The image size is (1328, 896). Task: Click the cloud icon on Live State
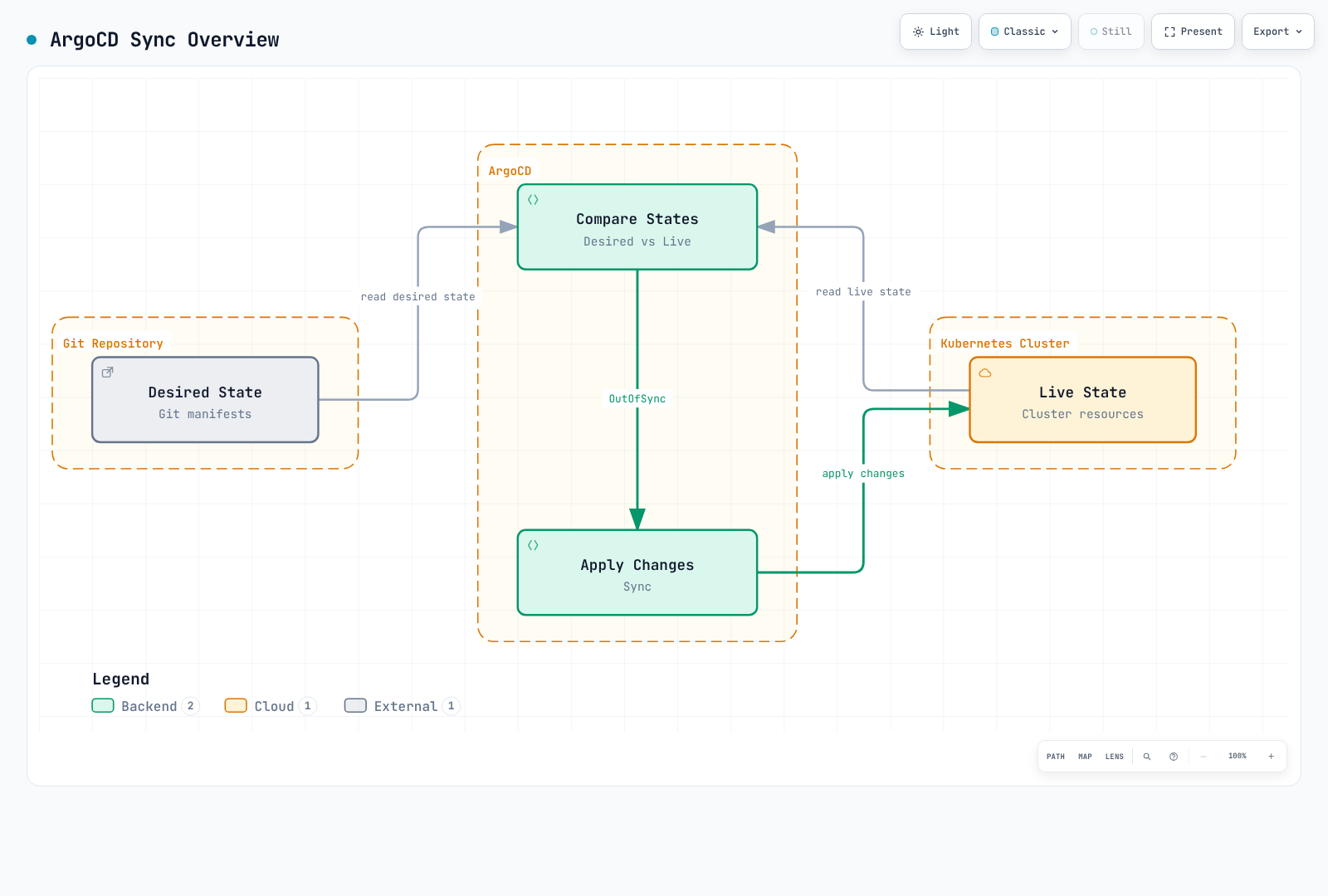[985, 373]
